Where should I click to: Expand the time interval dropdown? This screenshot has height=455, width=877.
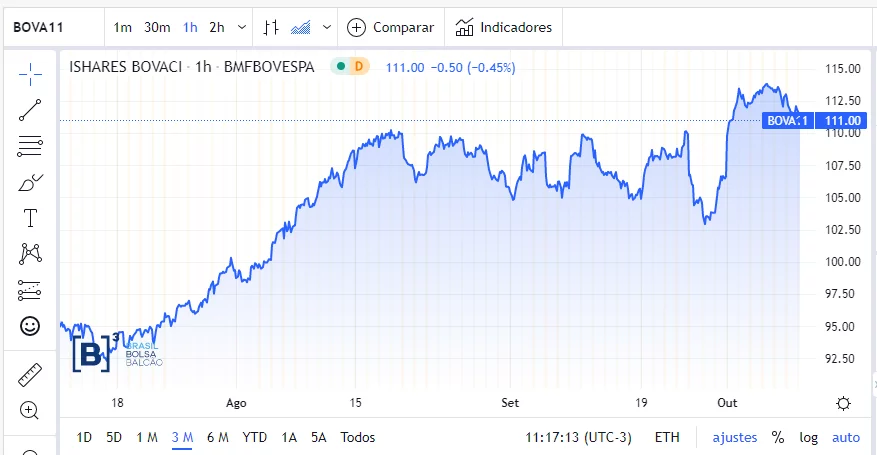pos(242,27)
